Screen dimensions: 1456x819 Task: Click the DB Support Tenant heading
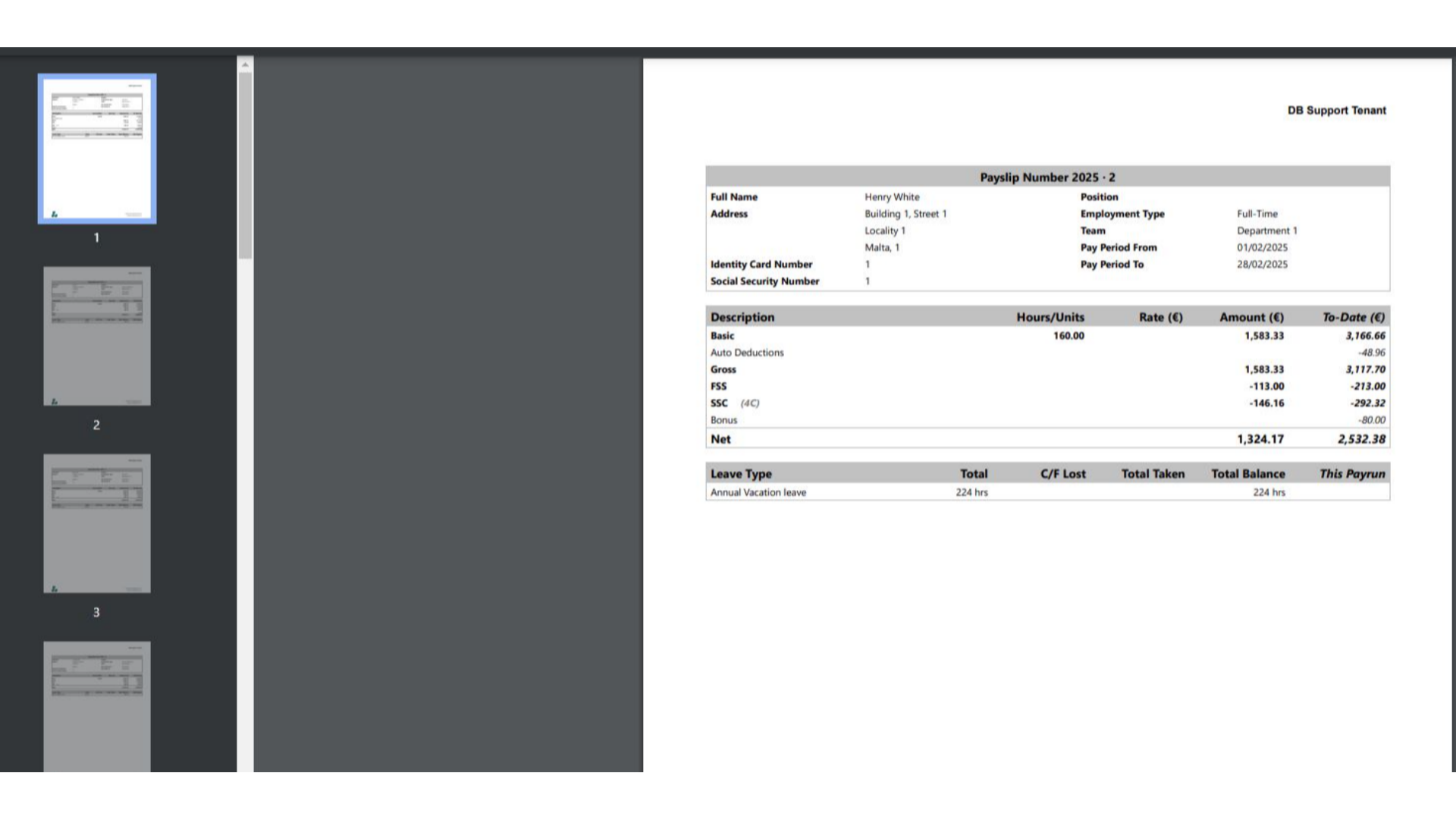pos(1336,110)
